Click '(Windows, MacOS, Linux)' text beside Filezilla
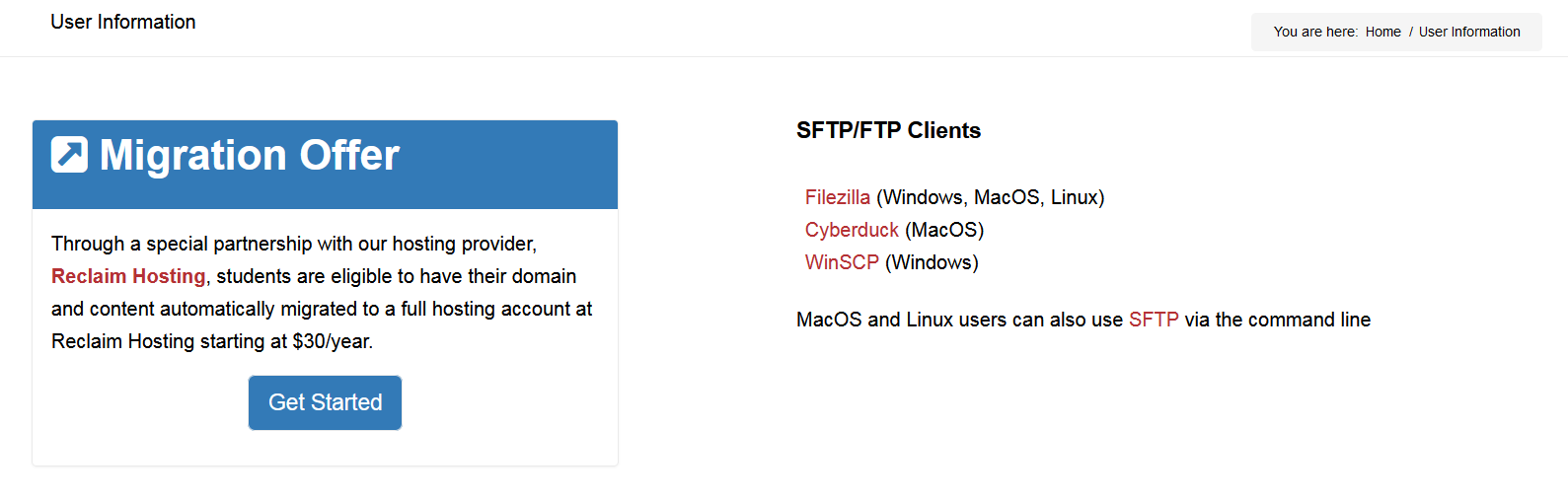 991,197
